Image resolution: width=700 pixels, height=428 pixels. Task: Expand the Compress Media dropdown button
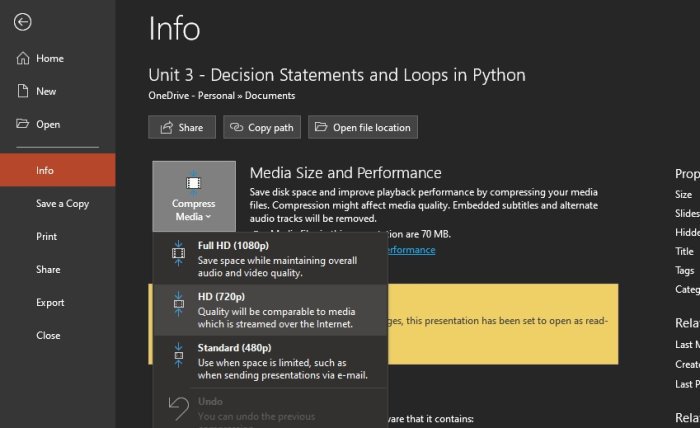[194, 196]
